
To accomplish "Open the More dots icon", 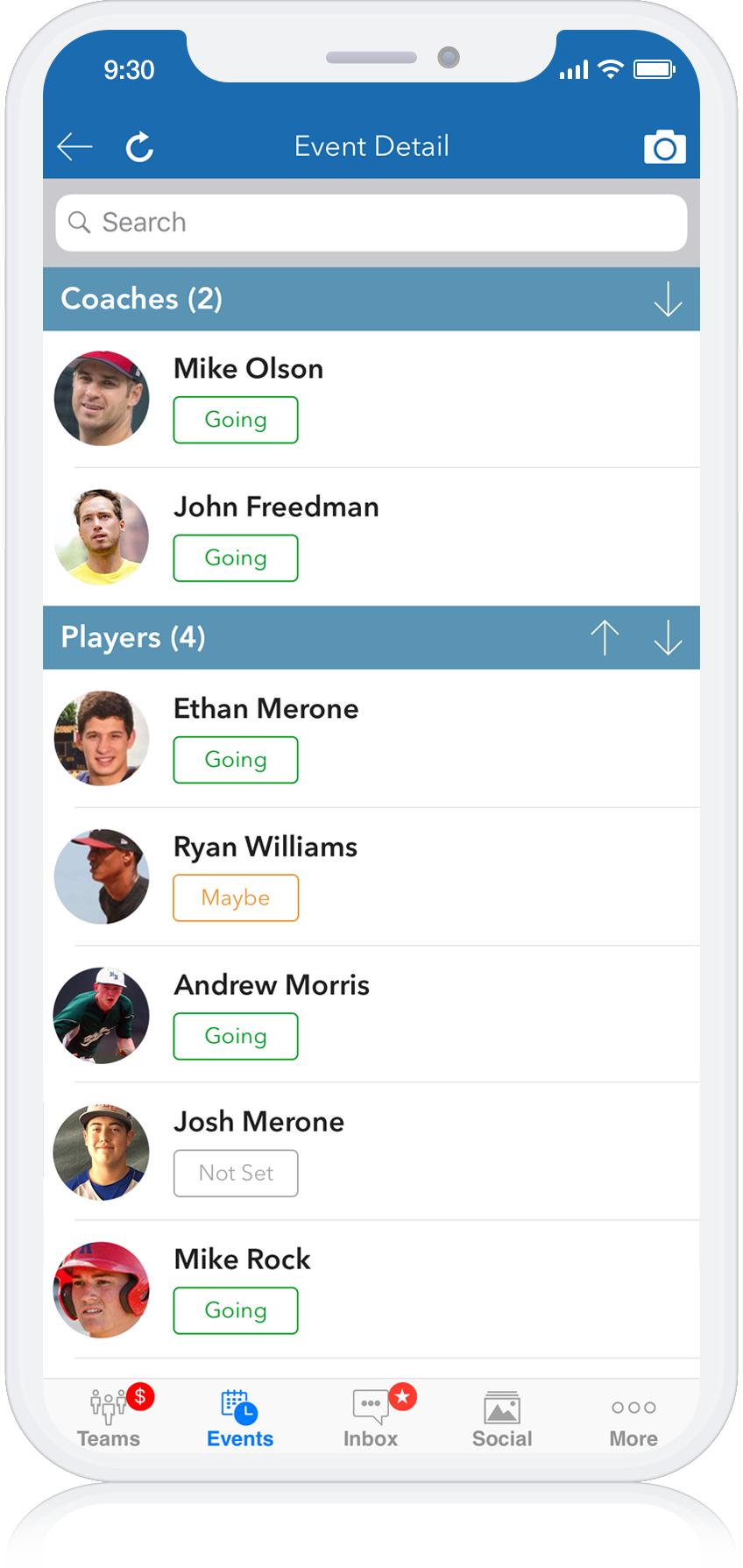I will click(633, 1408).
